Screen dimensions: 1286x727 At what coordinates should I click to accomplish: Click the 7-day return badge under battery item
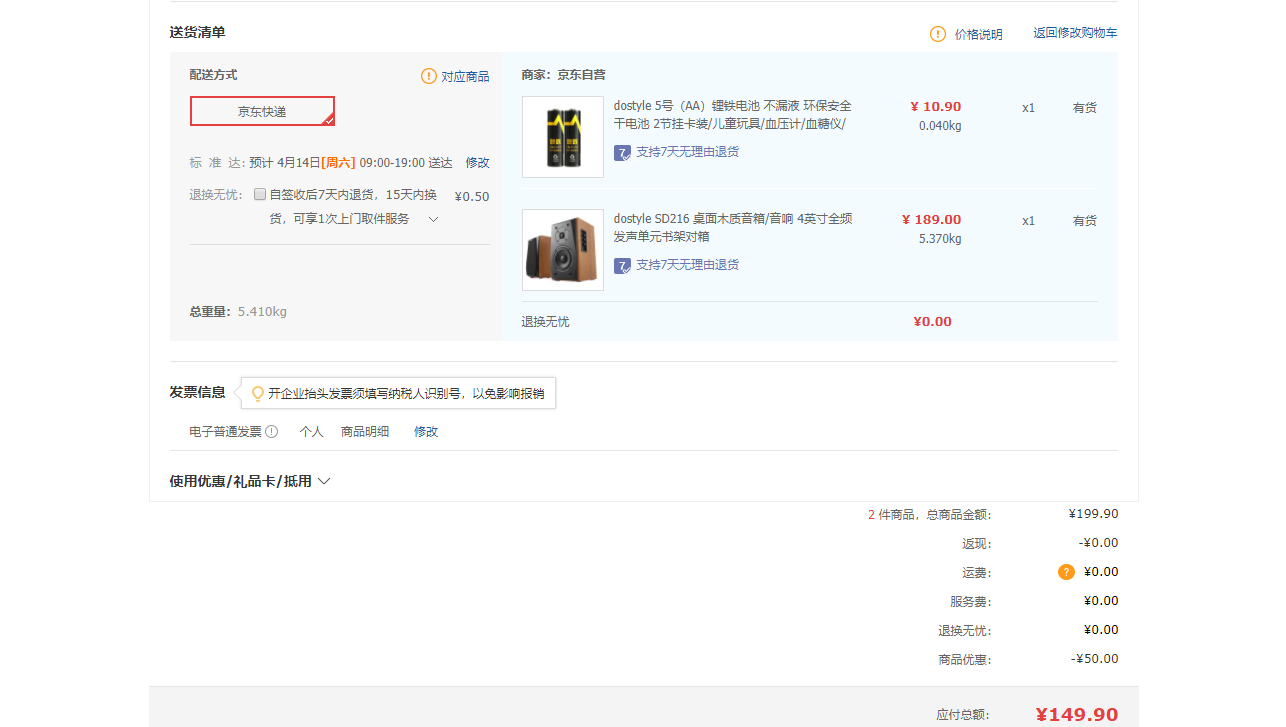(622, 153)
